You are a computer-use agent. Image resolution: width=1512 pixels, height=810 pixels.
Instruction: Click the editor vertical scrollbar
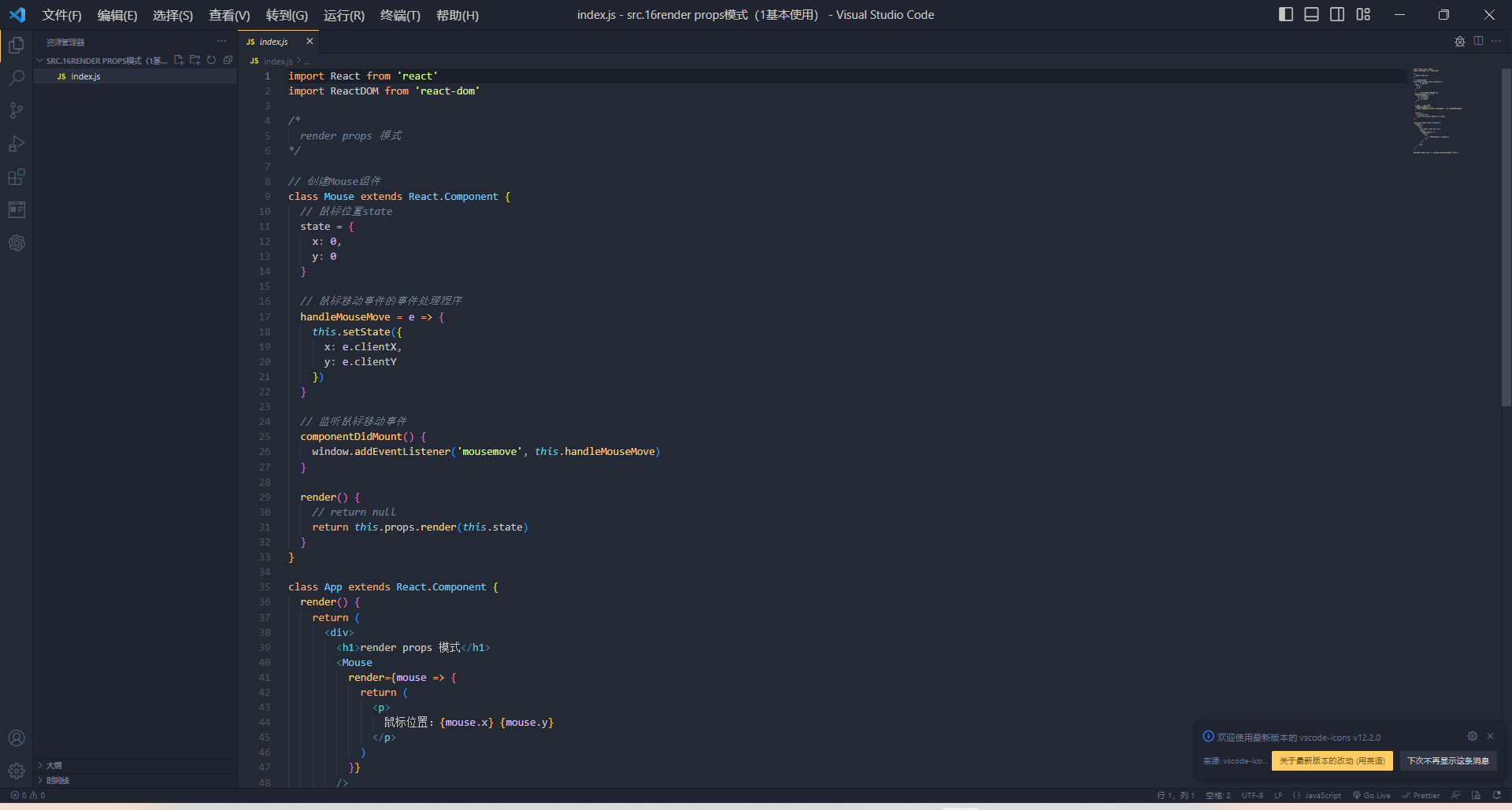coord(1506,236)
